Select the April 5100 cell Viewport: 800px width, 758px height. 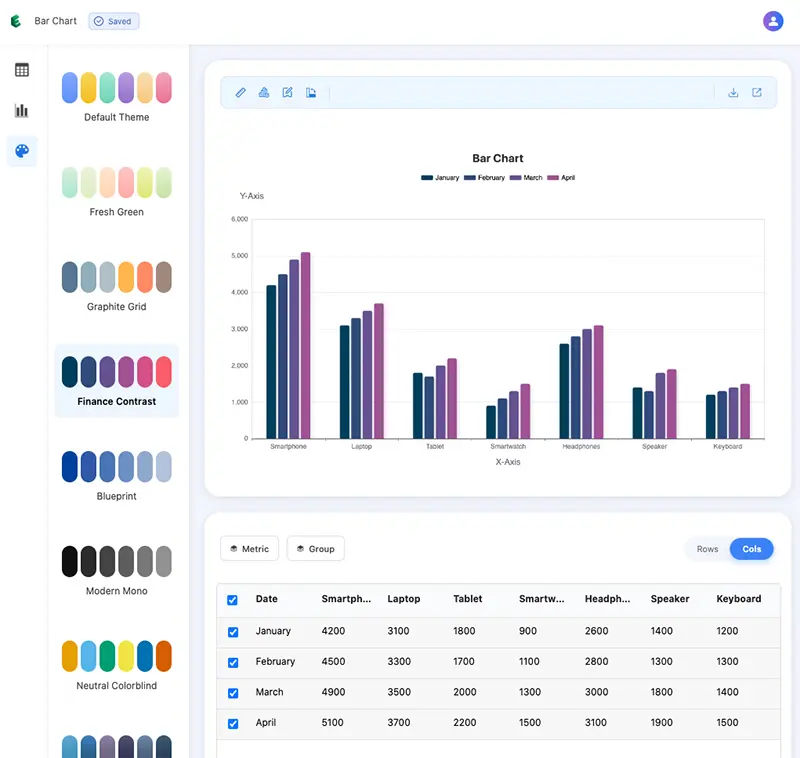tap(332, 723)
